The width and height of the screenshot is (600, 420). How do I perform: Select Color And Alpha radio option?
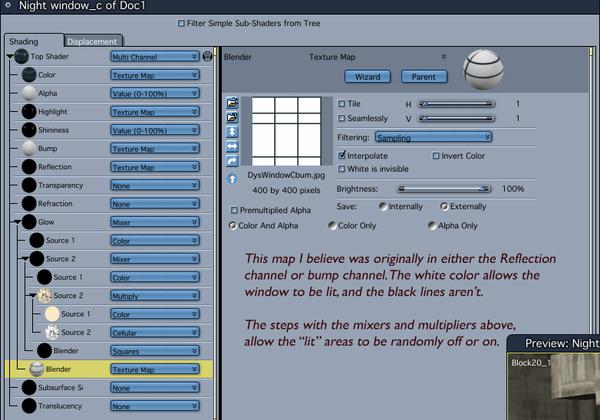232,226
